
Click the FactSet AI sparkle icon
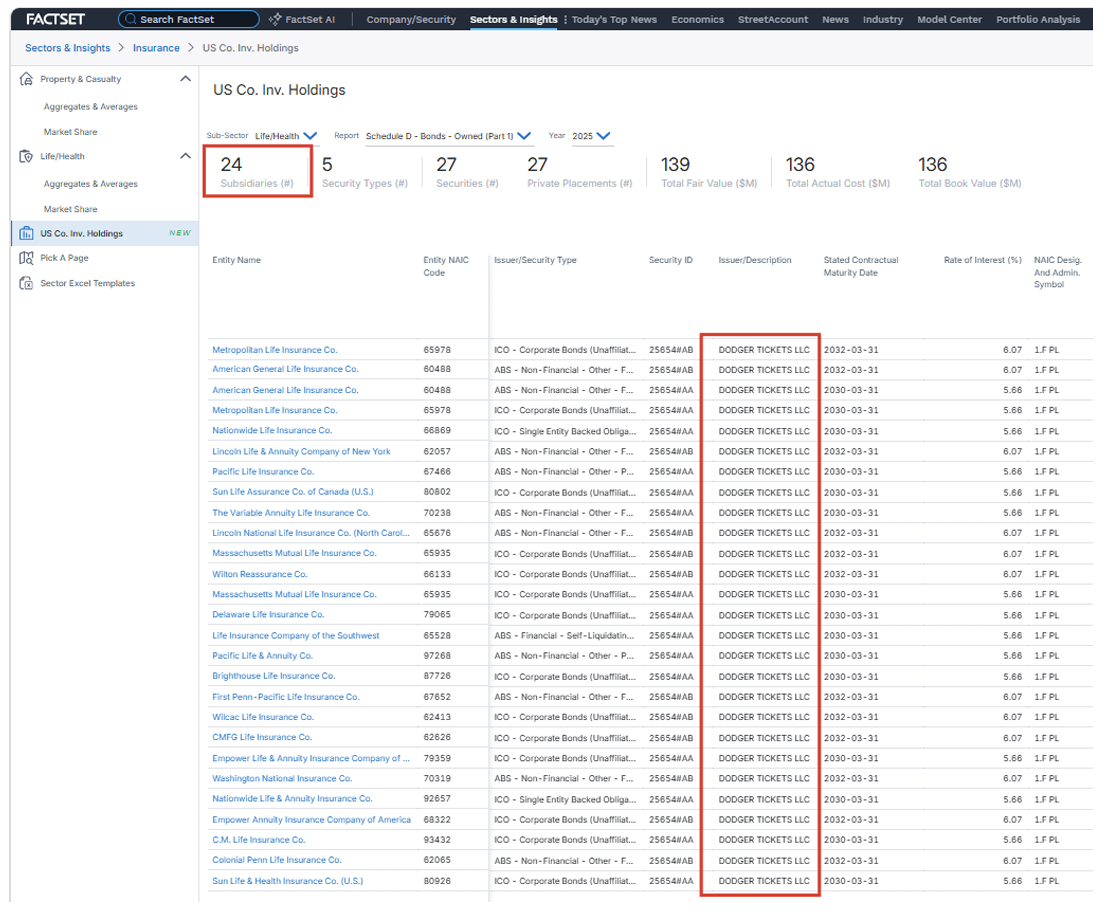pos(275,19)
